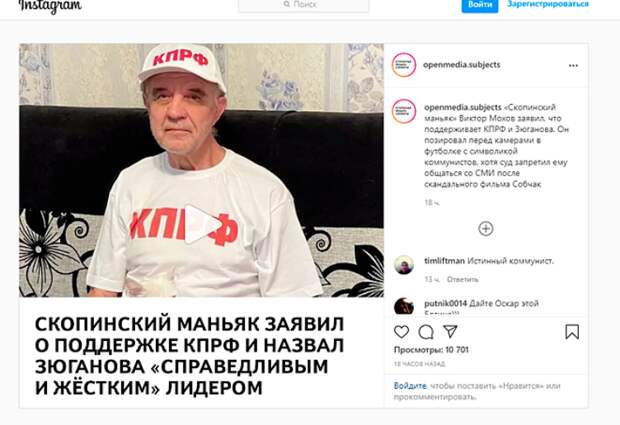The width and height of the screenshot is (620, 425).
Task: Open three-dot post options menu
Action: (573, 66)
